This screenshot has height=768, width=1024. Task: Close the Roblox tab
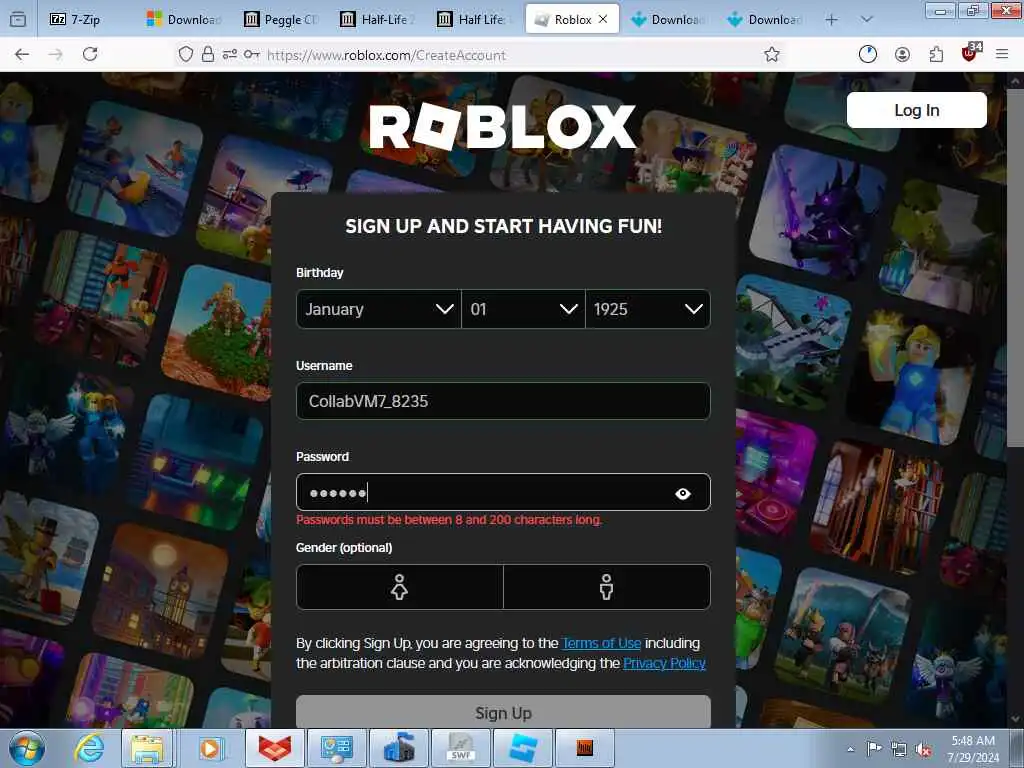point(603,20)
